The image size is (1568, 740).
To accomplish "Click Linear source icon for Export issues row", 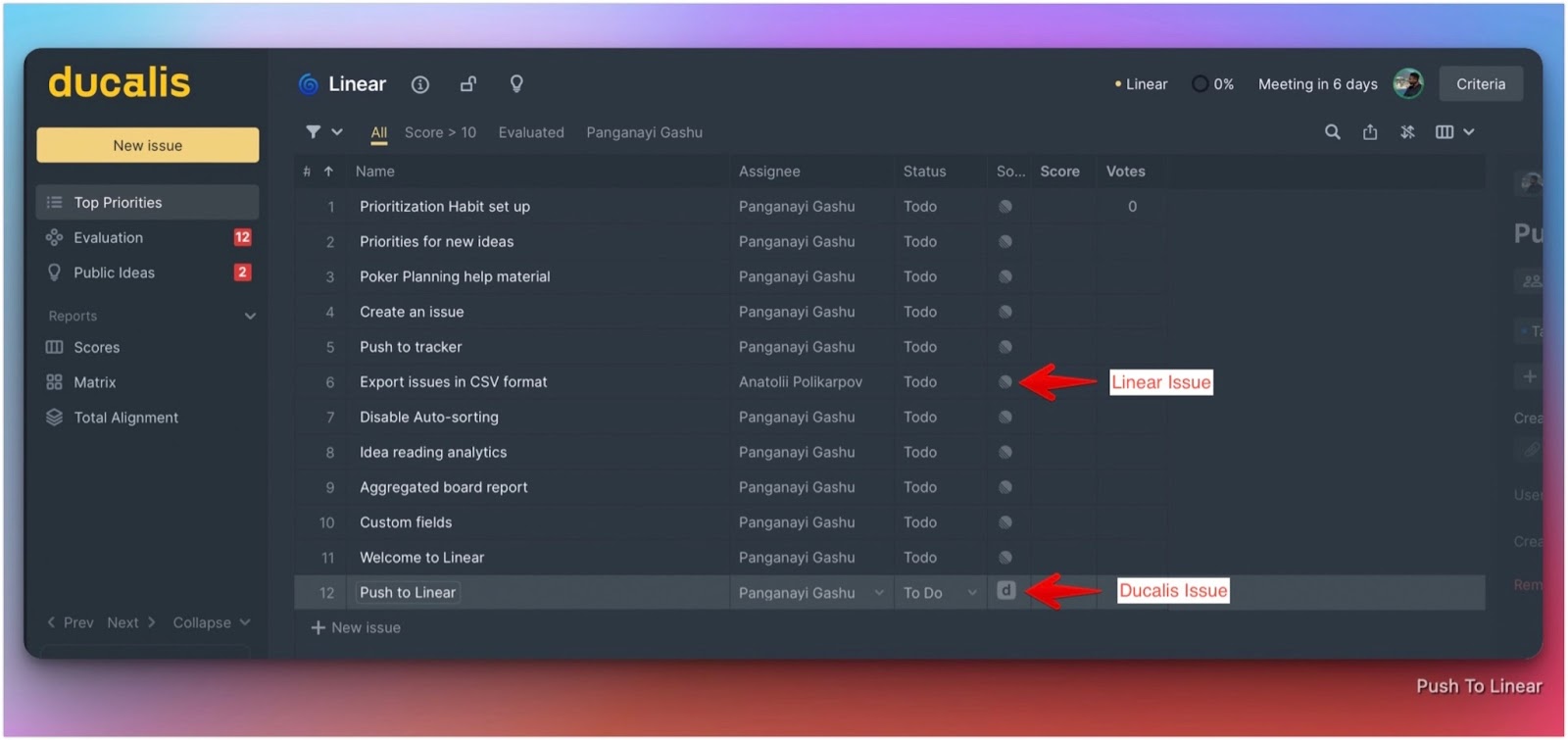I will [x=1005, y=382].
